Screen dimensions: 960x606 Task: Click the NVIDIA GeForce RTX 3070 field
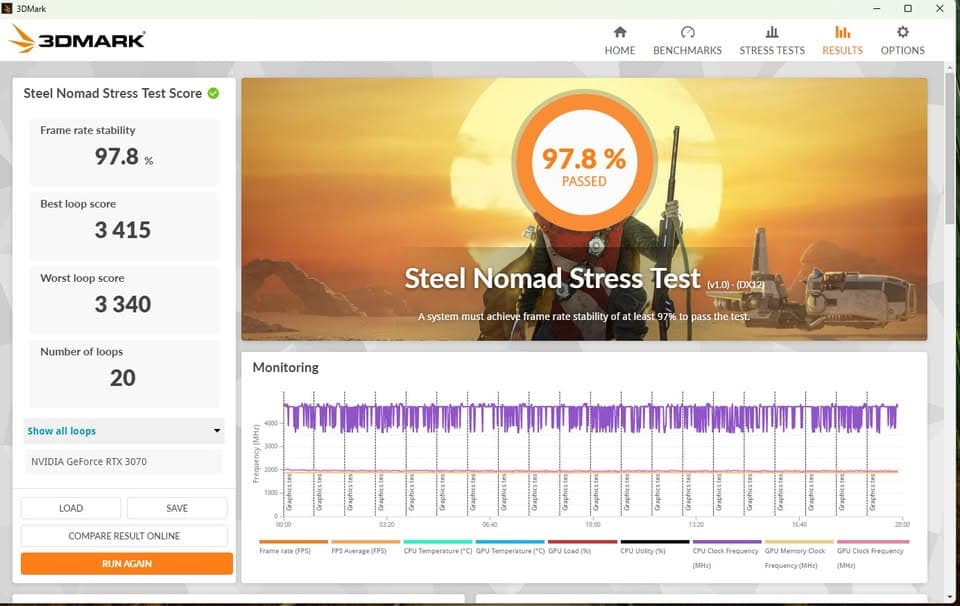124,462
